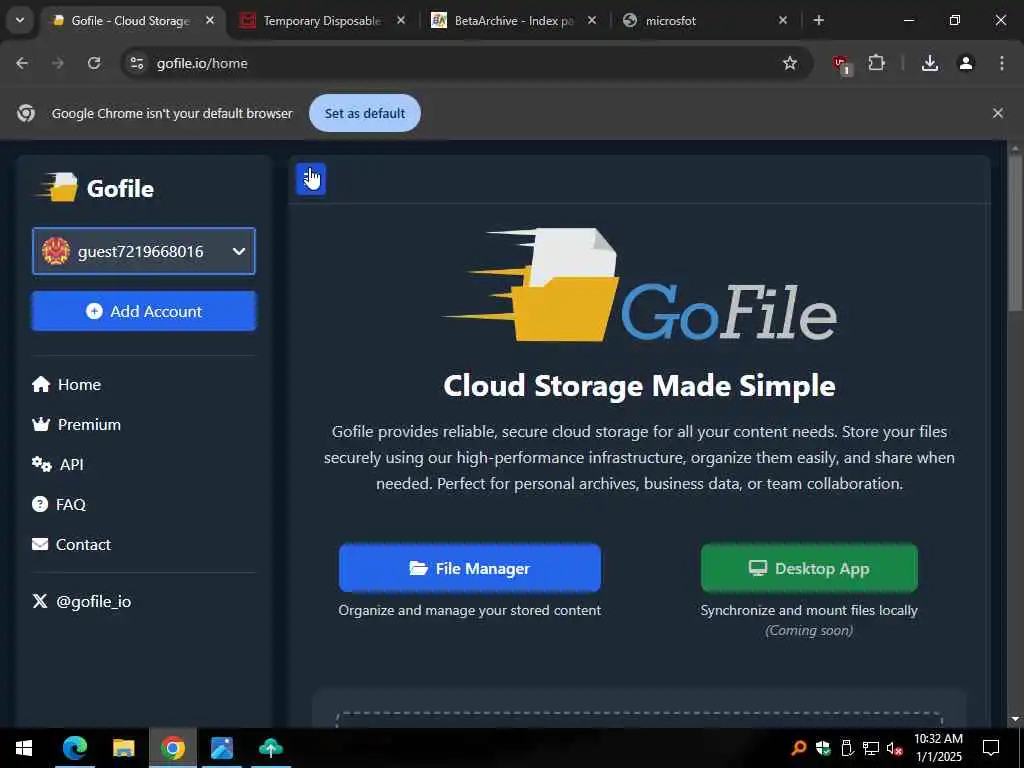Open FAQ in the sidebar
Viewport: 1024px width, 768px height.
coord(59,504)
